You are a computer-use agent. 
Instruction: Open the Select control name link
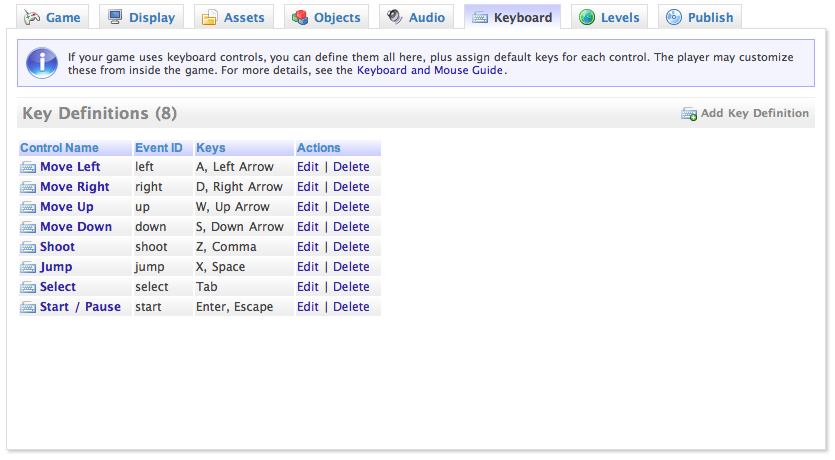pos(58,287)
